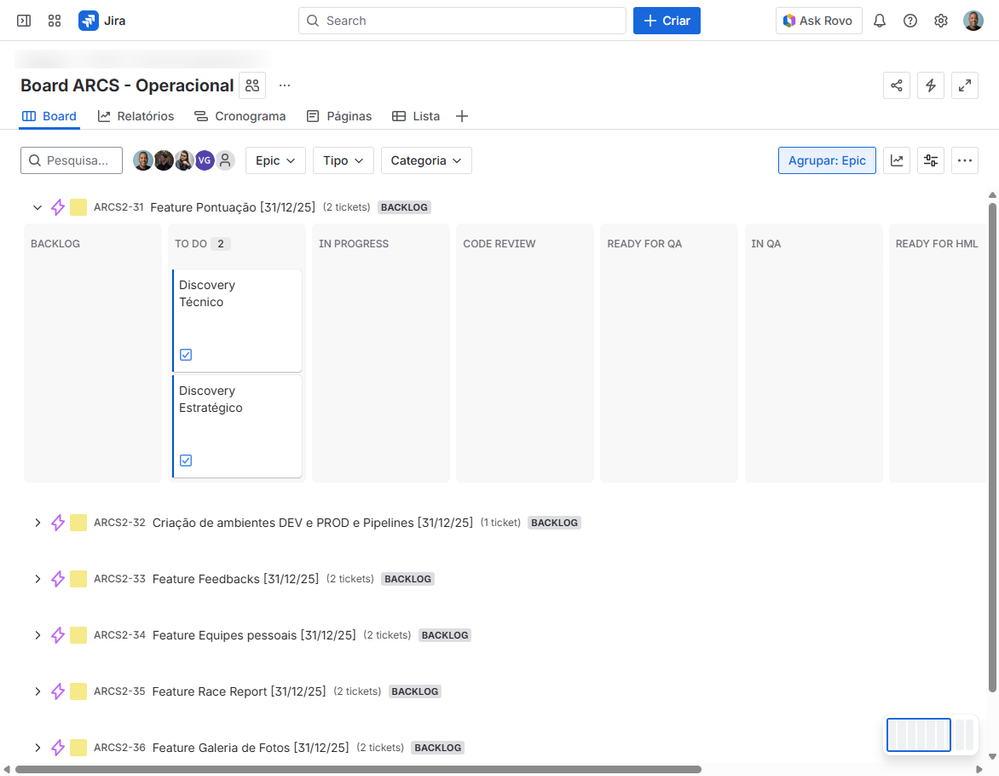Open notifications bell icon

[879, 20]
